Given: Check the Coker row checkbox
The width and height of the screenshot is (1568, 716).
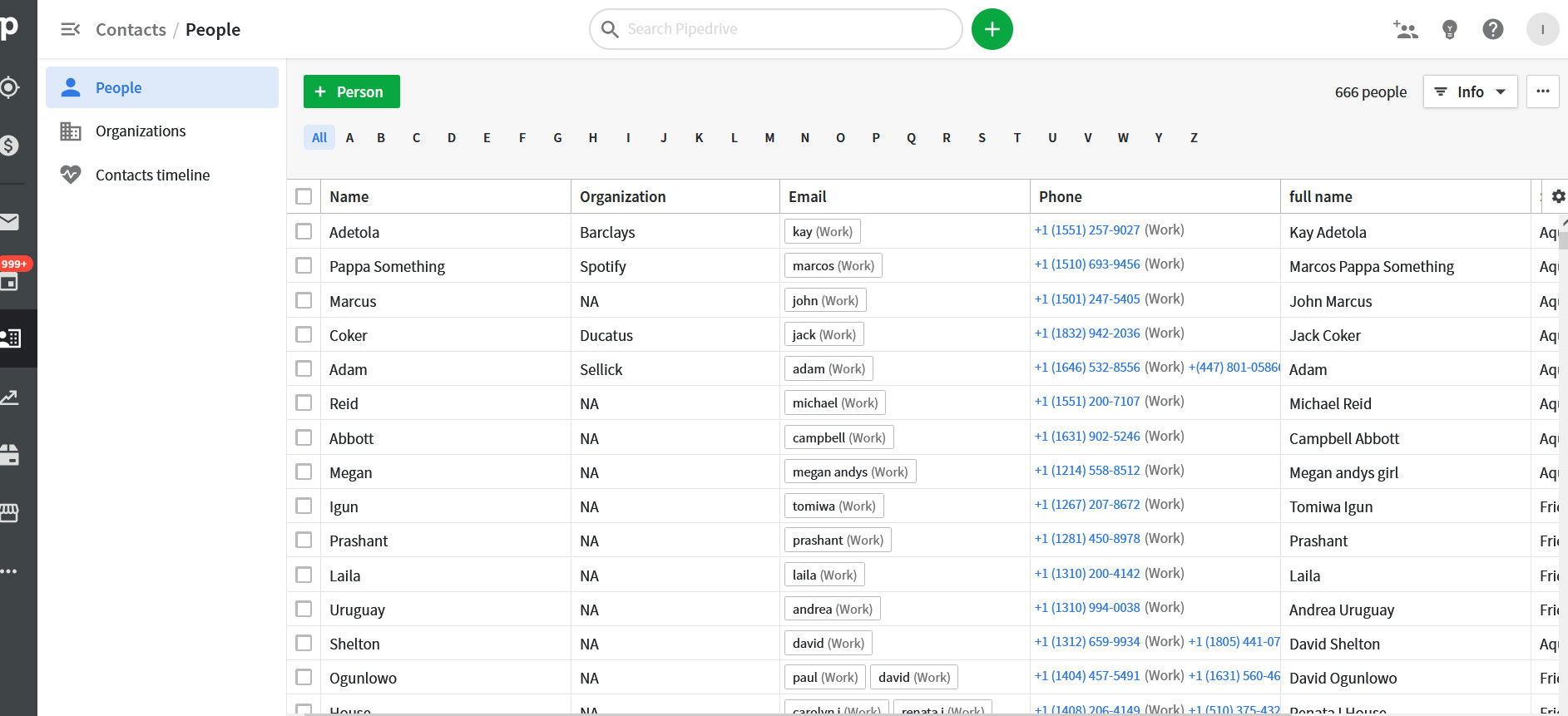Looking at the screenshot, I should click(304, 334).
